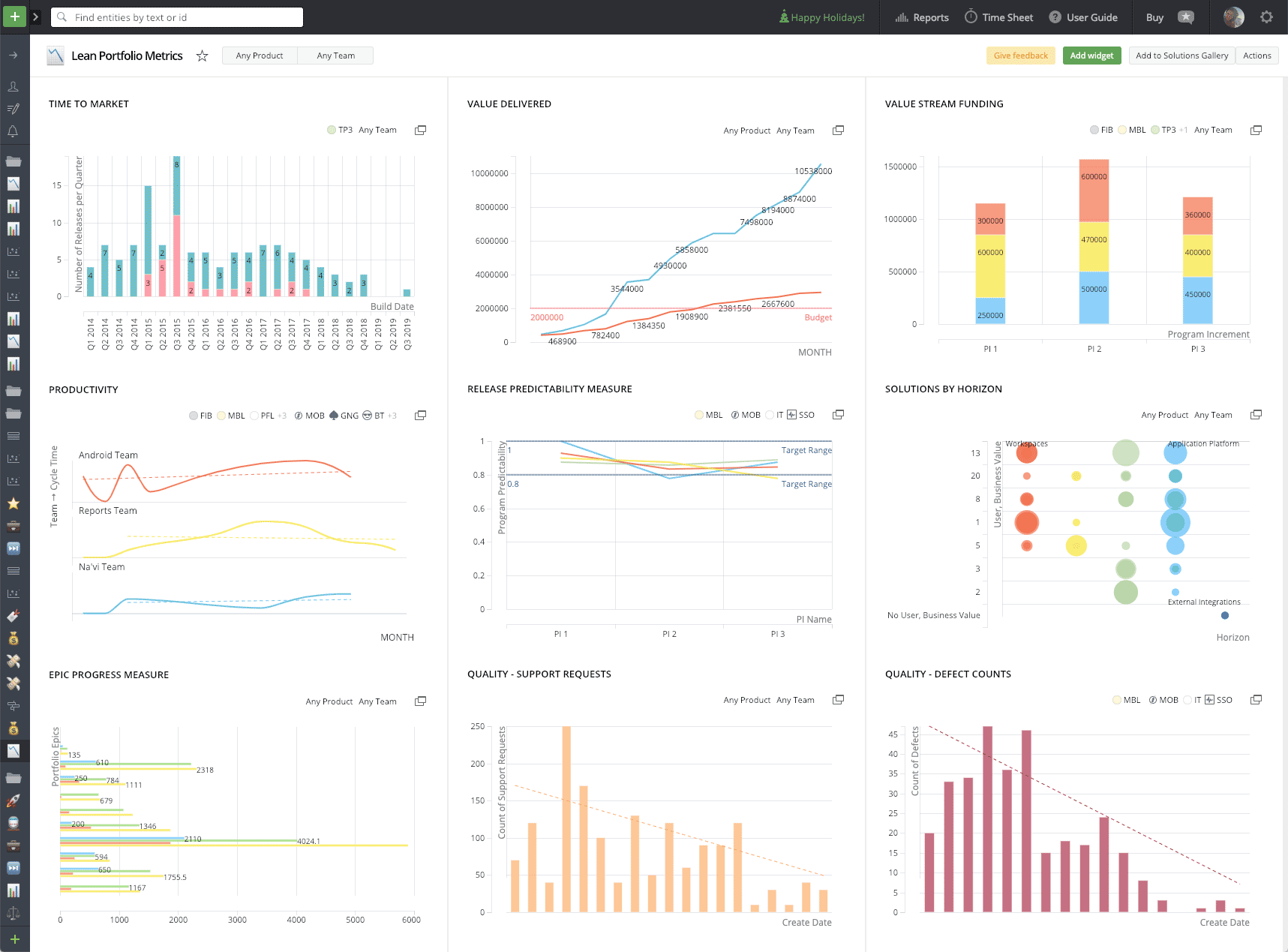Switch to the Time Sheet view
This screenshot has height=952, width=1288.
pos(1006,17)
